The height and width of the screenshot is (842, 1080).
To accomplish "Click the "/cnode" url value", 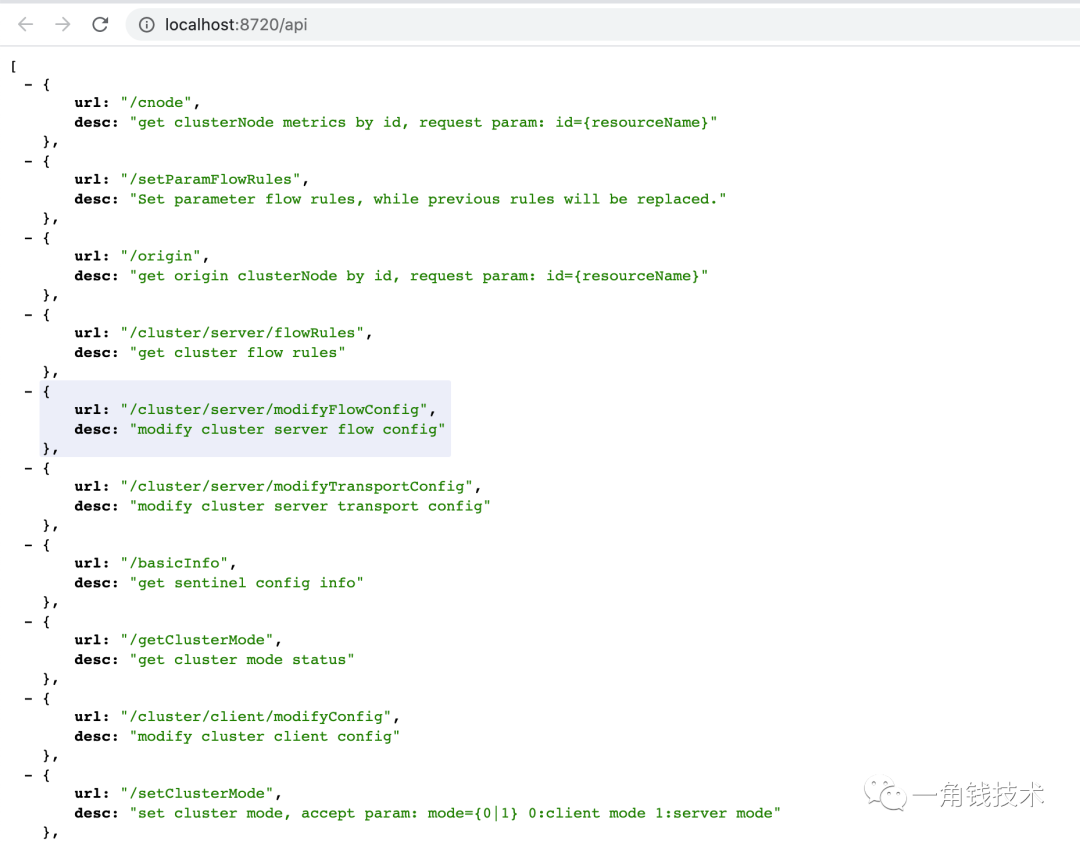I will click(156, 103).
